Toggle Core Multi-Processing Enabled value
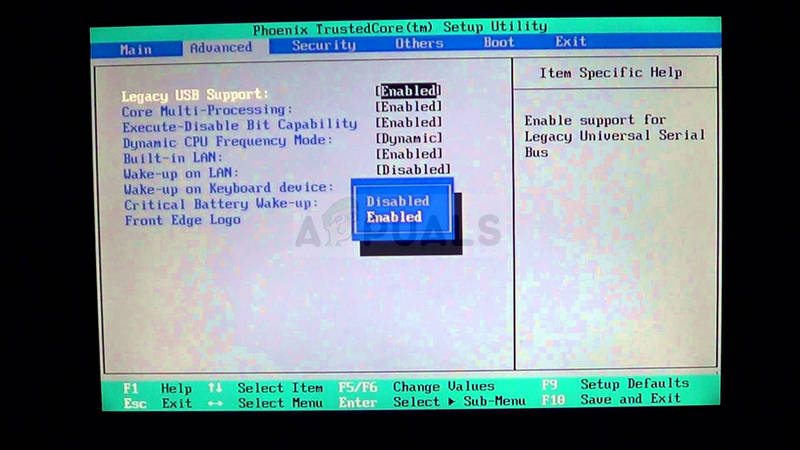This screenshot has height=450, width=800. pos(409,107)
